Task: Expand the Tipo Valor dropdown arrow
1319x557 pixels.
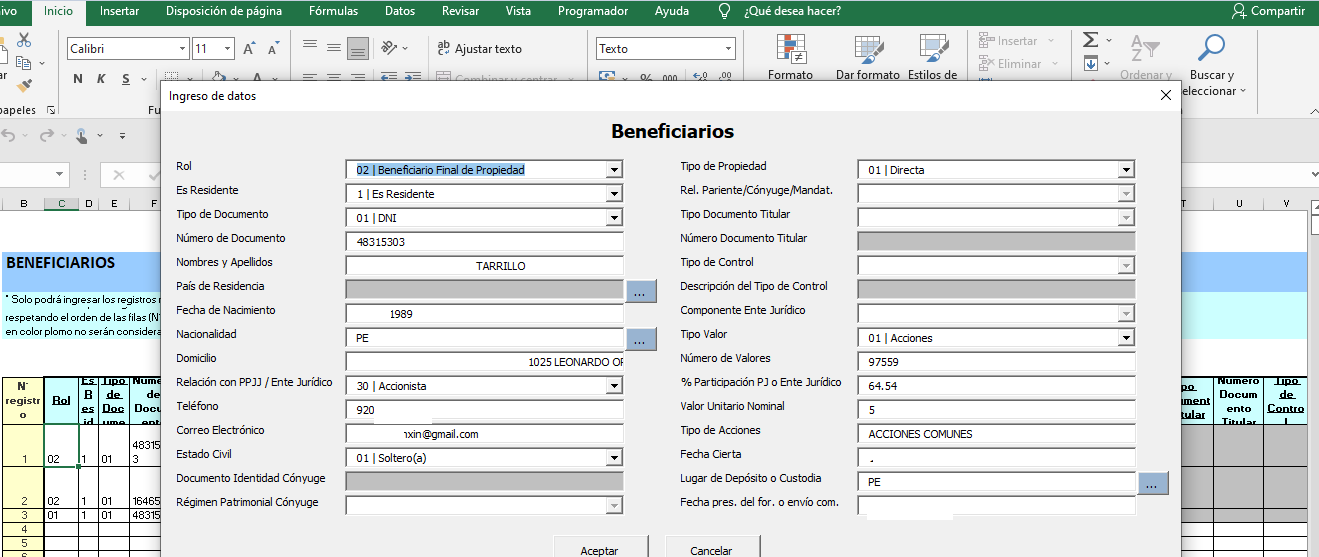Action: coord(1126,338)
